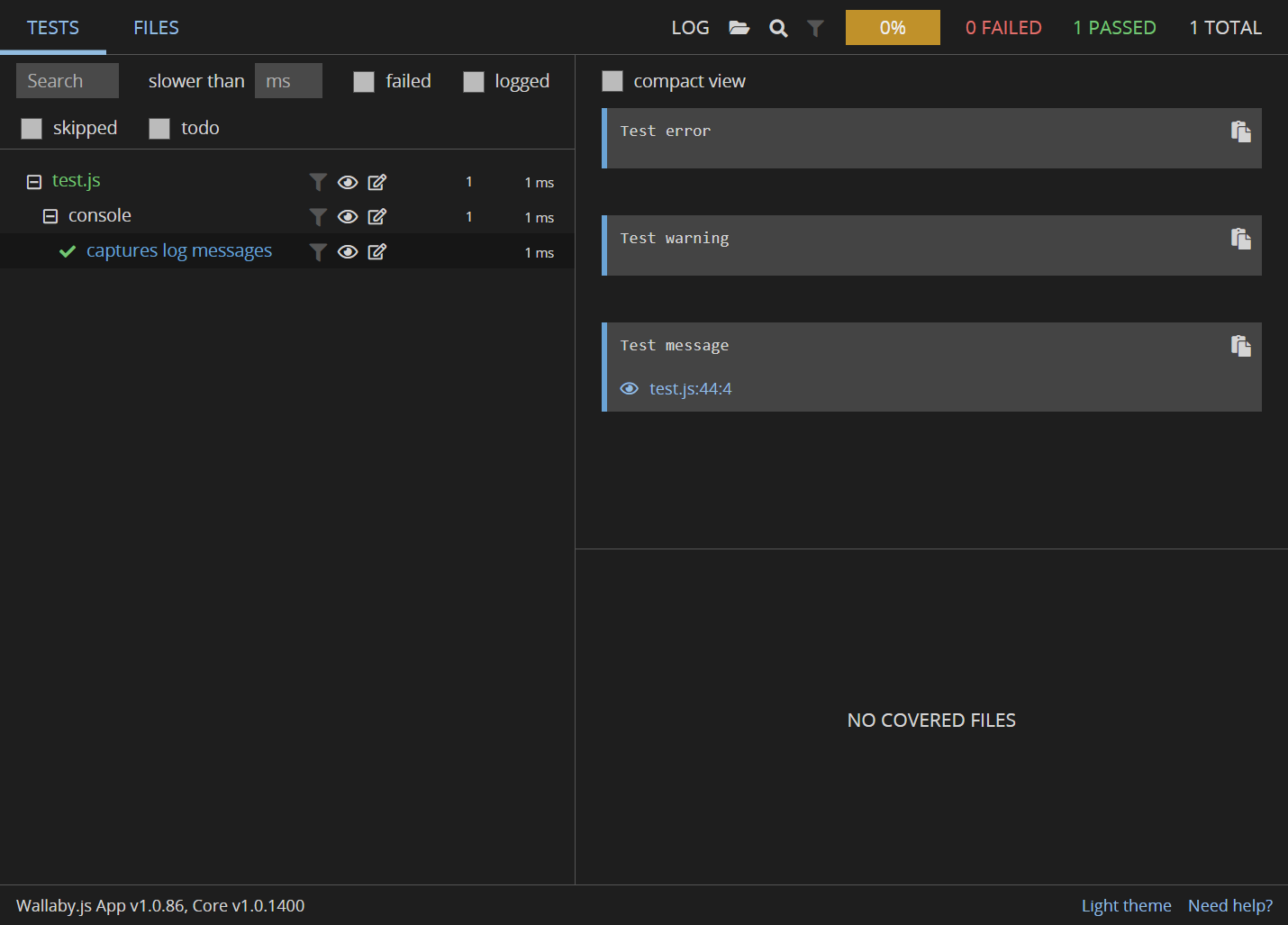Viewport: 1288px width, 925px height.
Task: Collapse the console test group
Action: click(x=50, y=215)
